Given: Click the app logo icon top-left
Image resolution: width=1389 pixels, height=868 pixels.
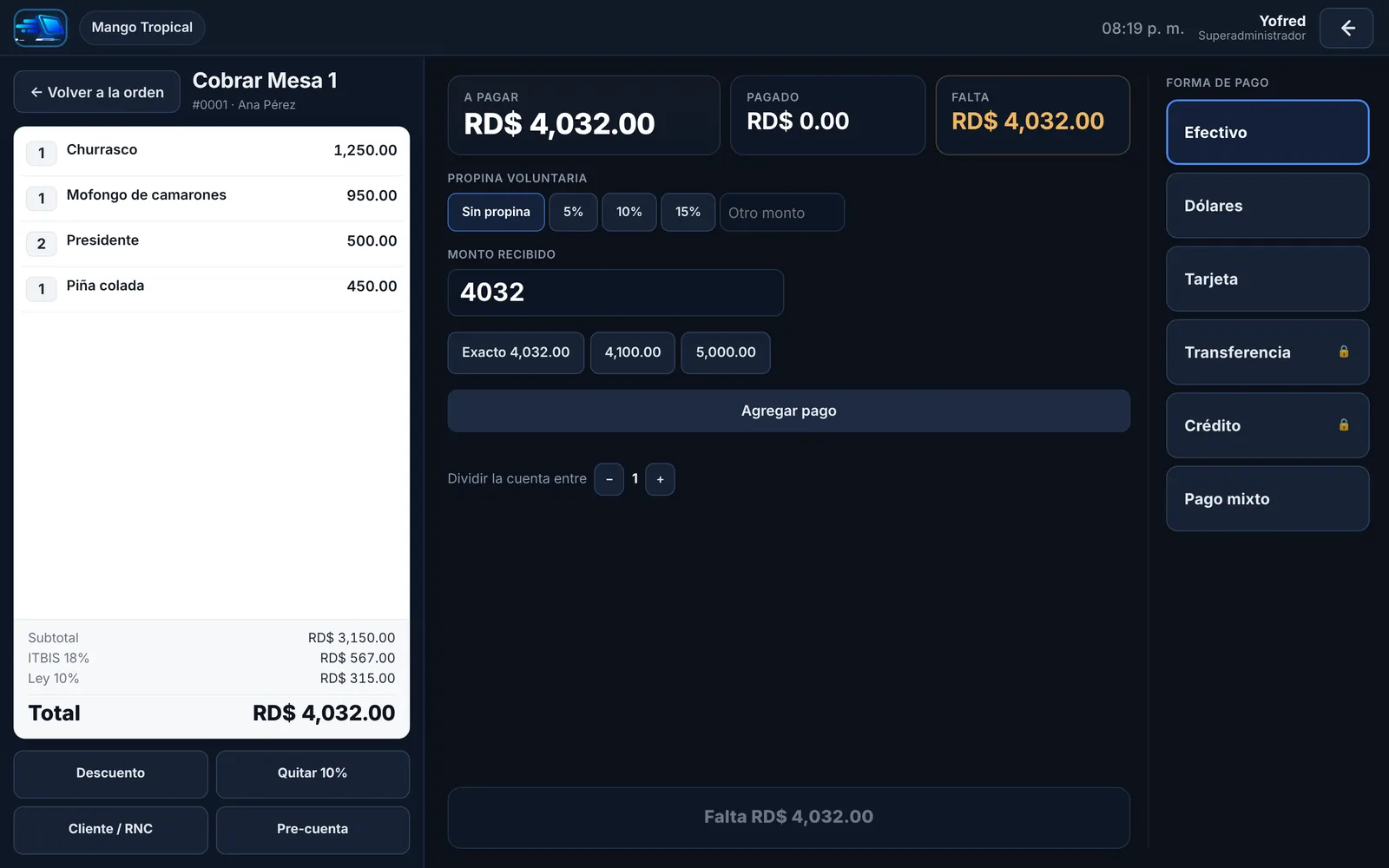Looking at the screenshot, I should [40, 28].
